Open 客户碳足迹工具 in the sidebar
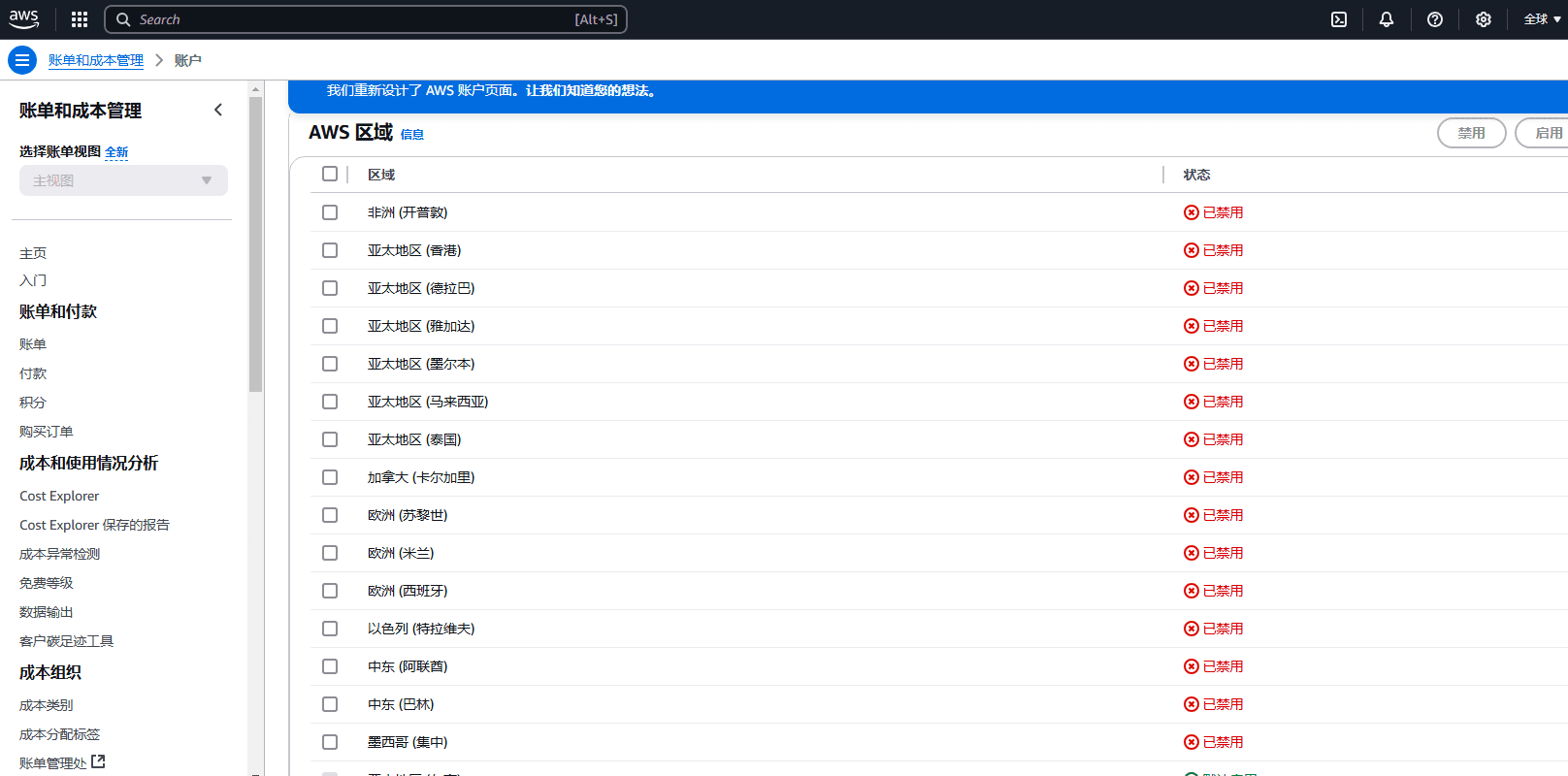This screenshot has height=776, width=1568. pos(67,641)
